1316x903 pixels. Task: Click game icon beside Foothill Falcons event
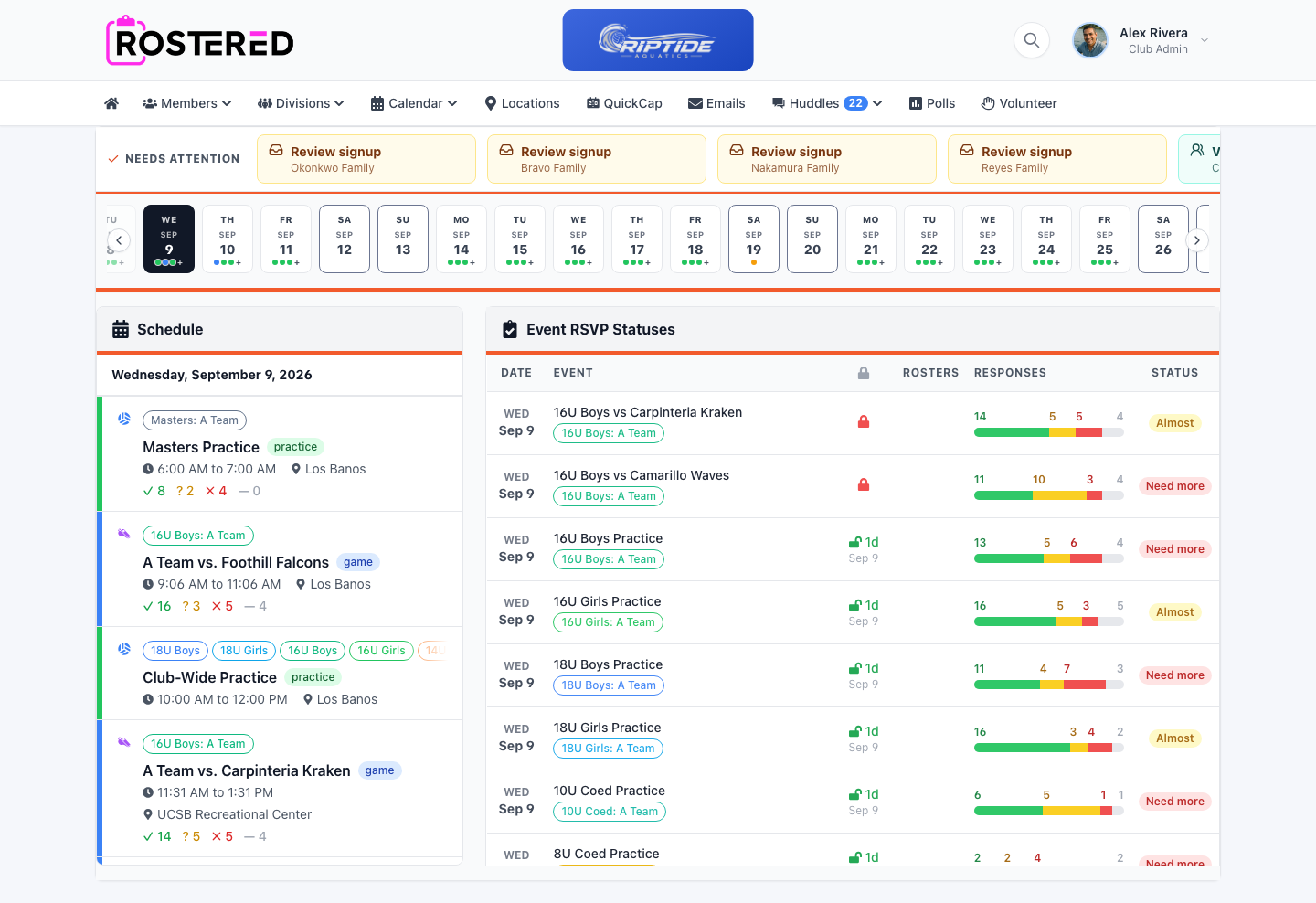[x=124, y=534]
